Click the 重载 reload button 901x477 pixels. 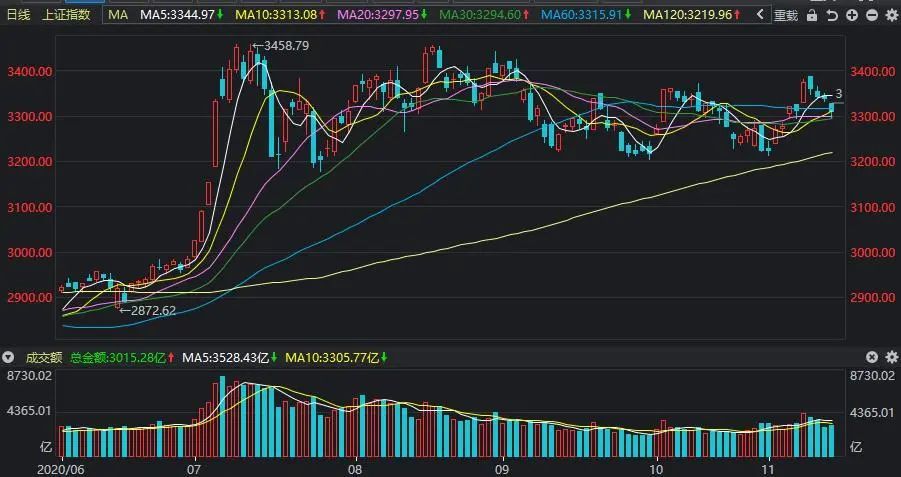point(786,16)
